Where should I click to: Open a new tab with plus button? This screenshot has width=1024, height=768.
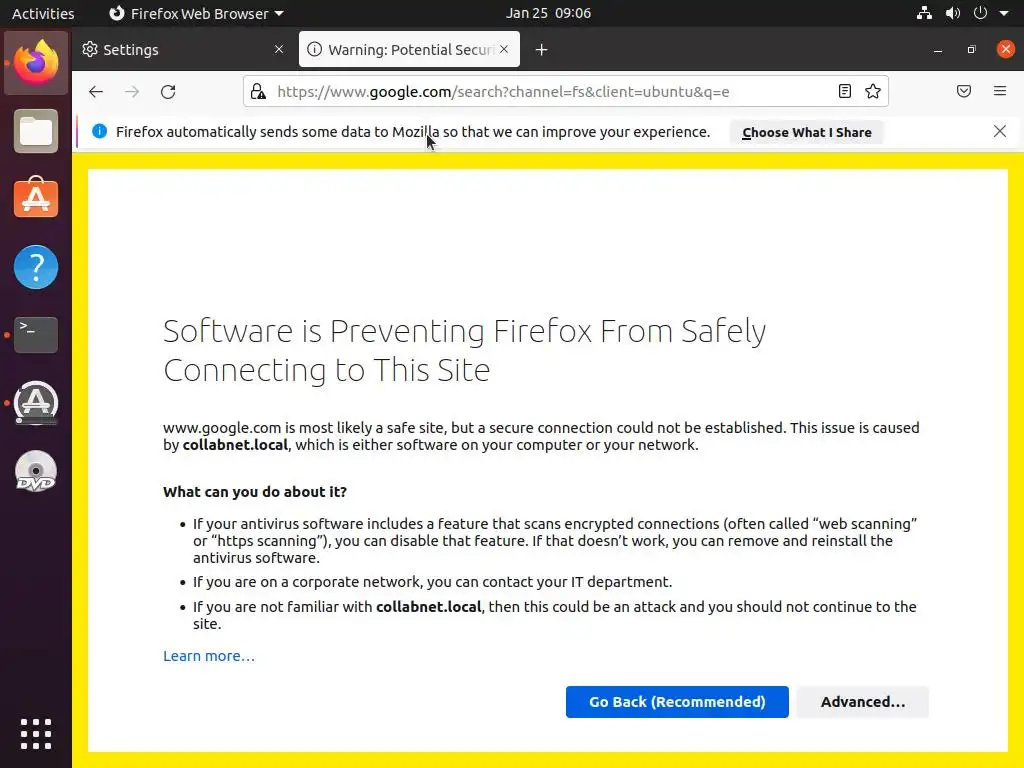(x=541, y=50)
